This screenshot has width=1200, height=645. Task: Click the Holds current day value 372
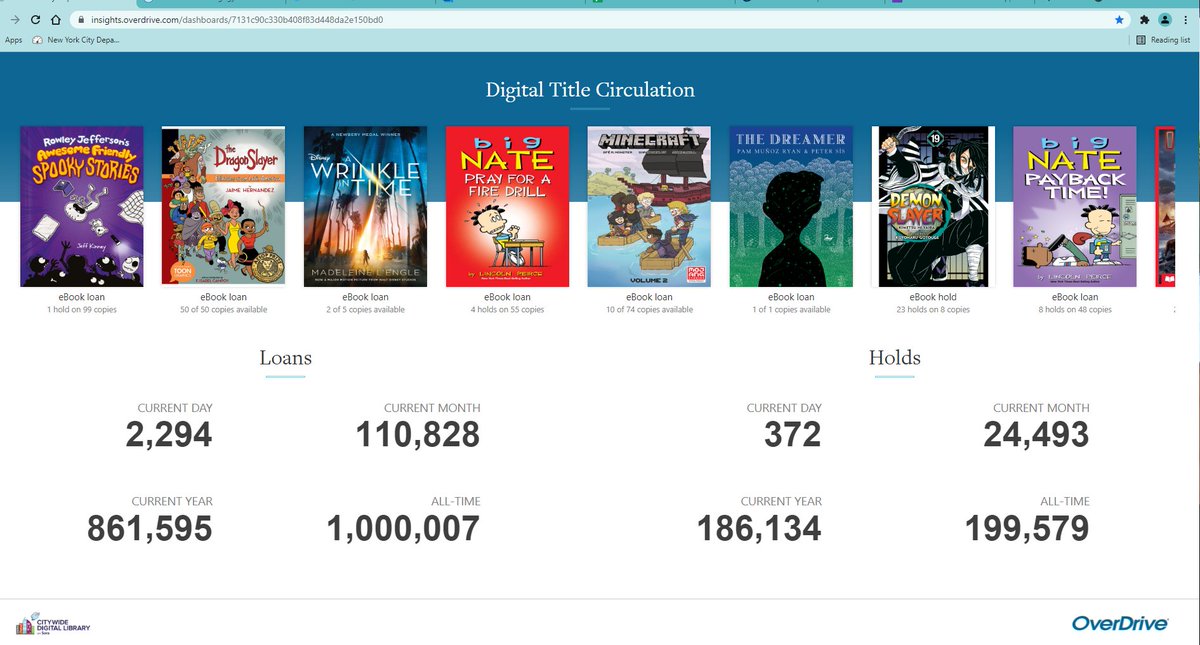[792, 434]
